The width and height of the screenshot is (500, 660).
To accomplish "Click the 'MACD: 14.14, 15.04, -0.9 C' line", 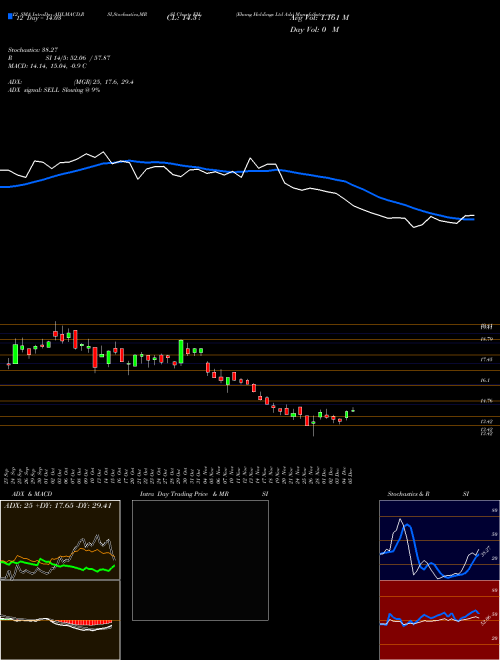I will [x=47, y=66].
